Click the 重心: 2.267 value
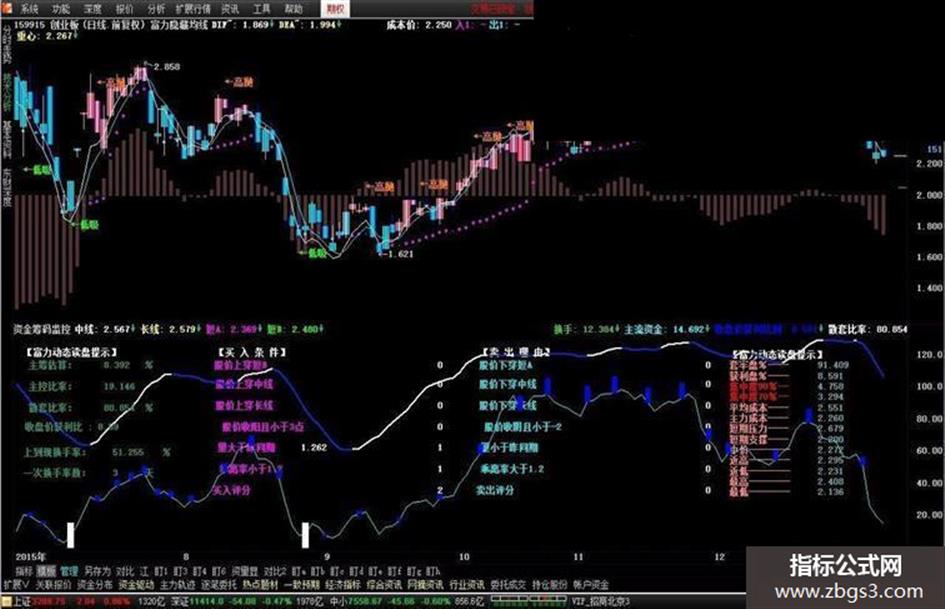Image resolution: width=945 pixels, height=609 pixels. click(48, 36)
